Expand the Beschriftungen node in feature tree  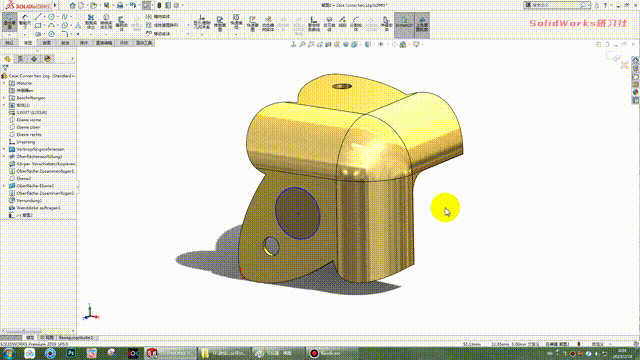point(4,98)
